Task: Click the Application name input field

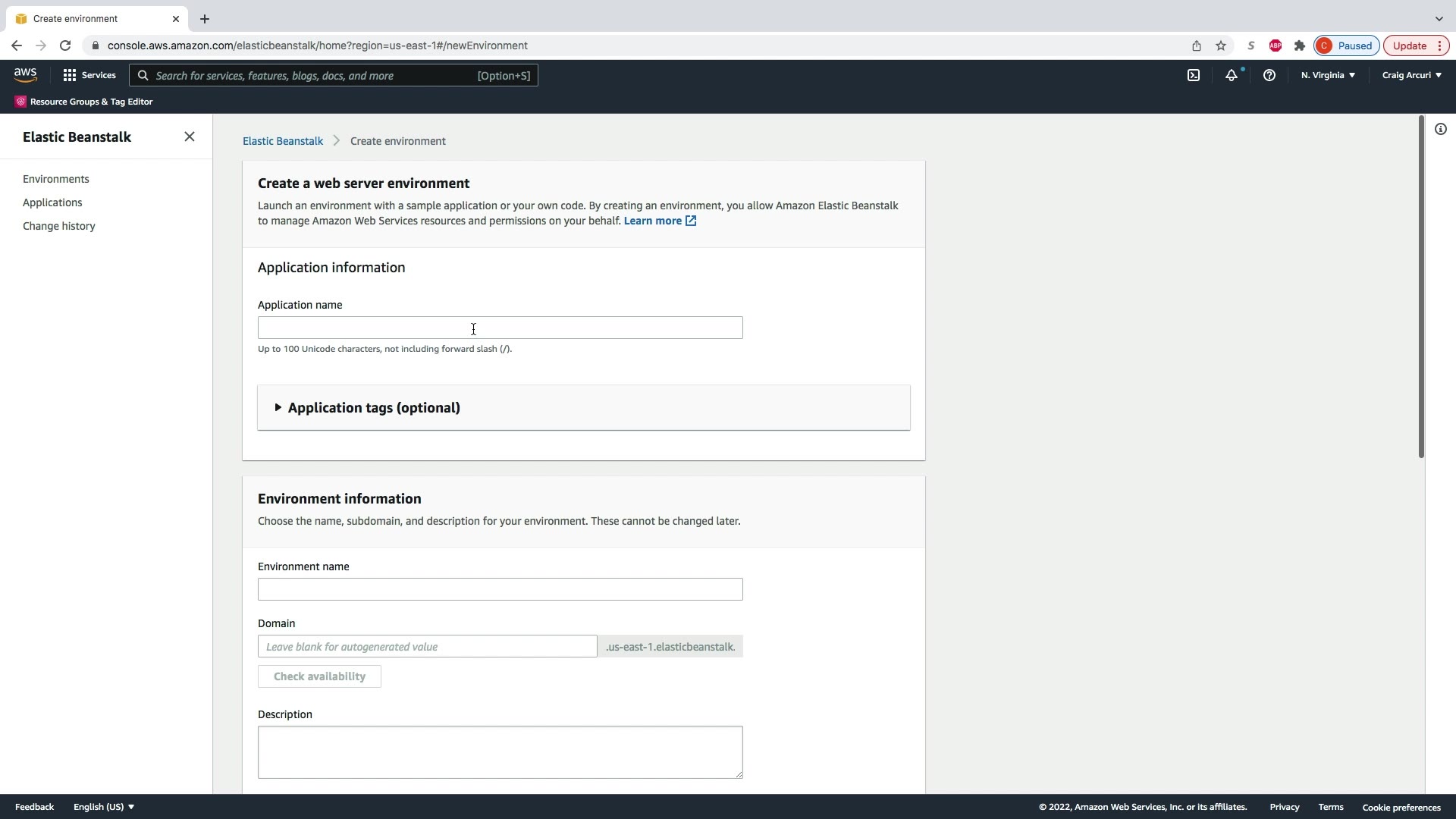Action: coord(500,328)
